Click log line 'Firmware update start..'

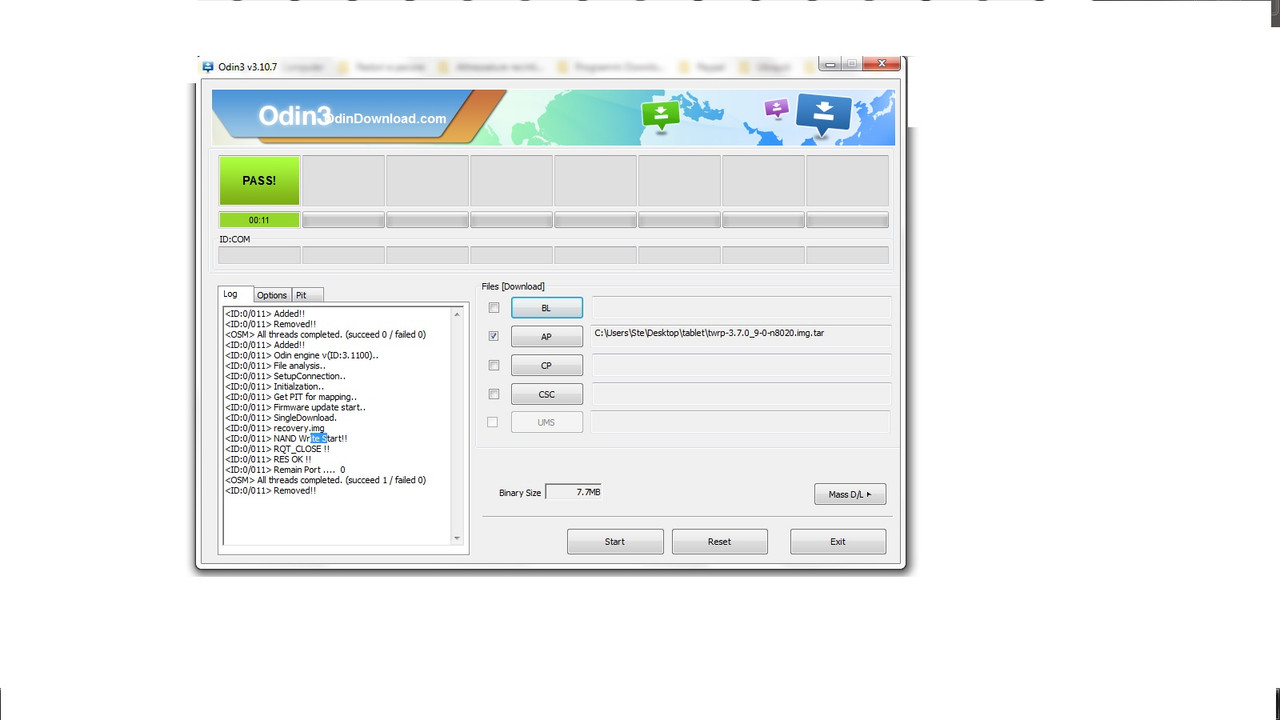tap(295, 407)
